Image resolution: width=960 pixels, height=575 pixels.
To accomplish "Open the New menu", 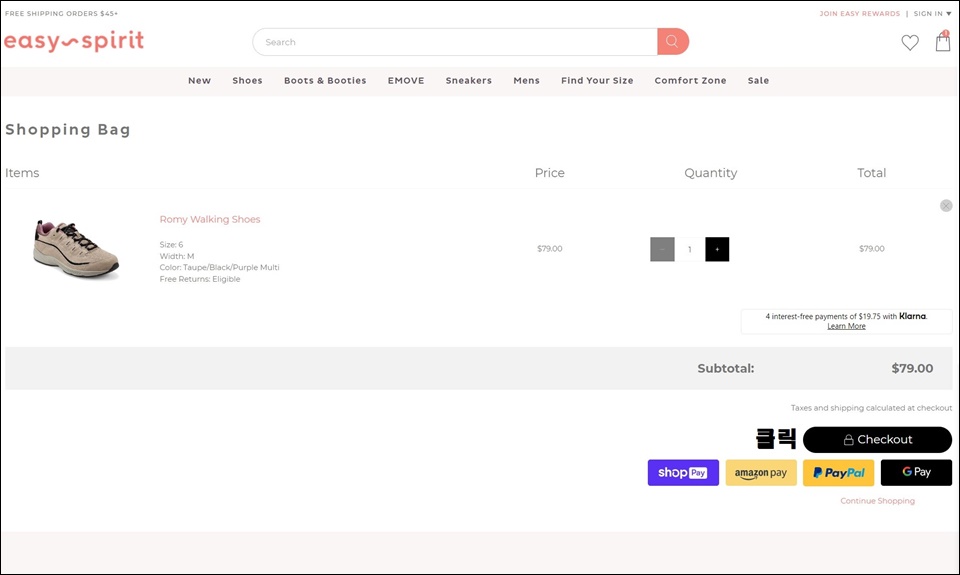I will click(x=200, y=80).
